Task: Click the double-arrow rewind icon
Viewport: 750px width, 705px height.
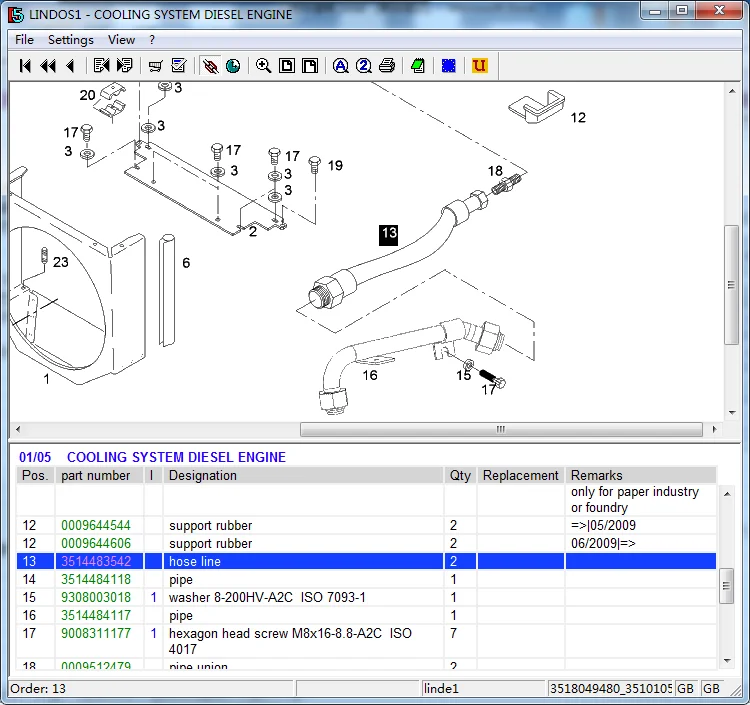Action: 48,66
